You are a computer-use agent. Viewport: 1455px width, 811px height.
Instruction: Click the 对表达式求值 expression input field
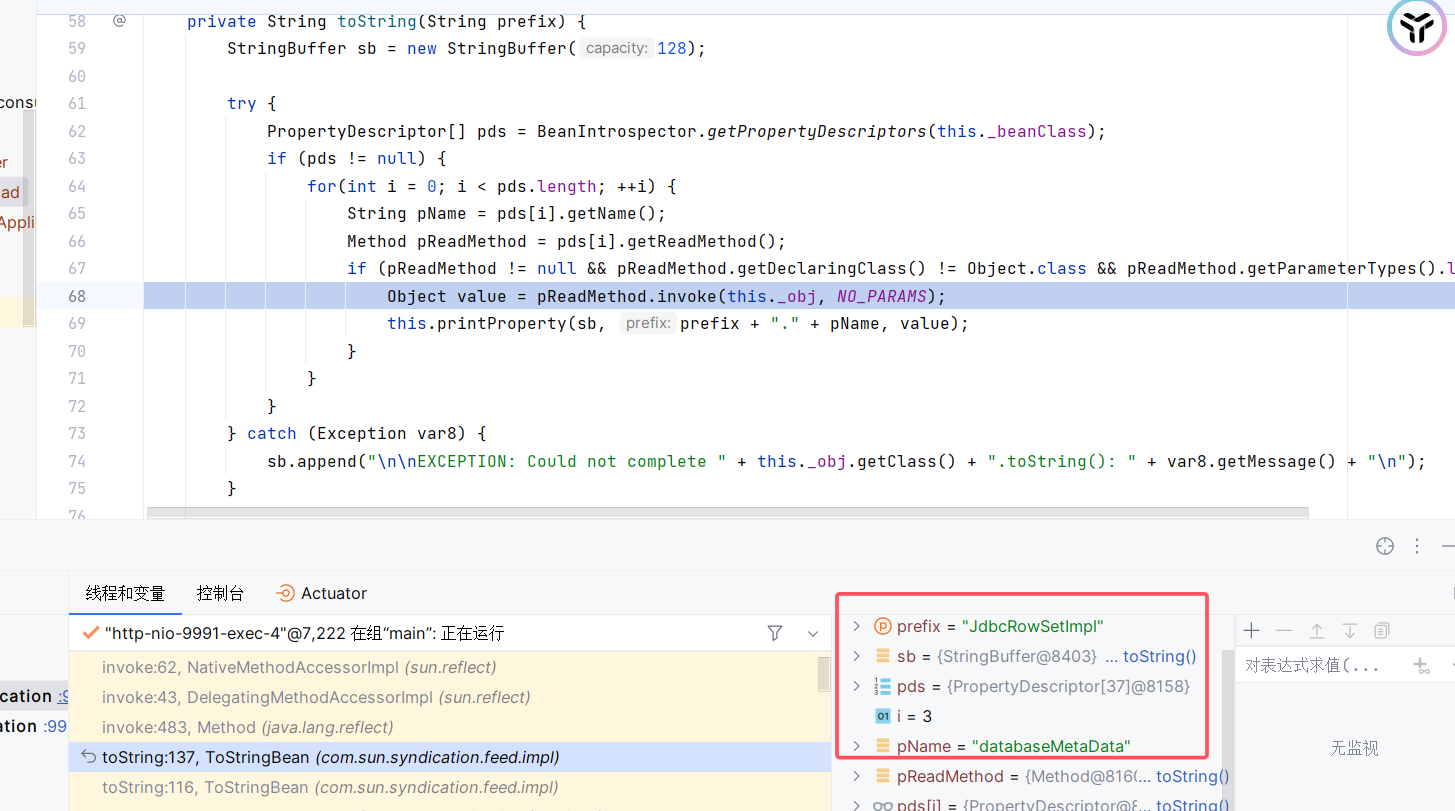[x=1312, y=665]
